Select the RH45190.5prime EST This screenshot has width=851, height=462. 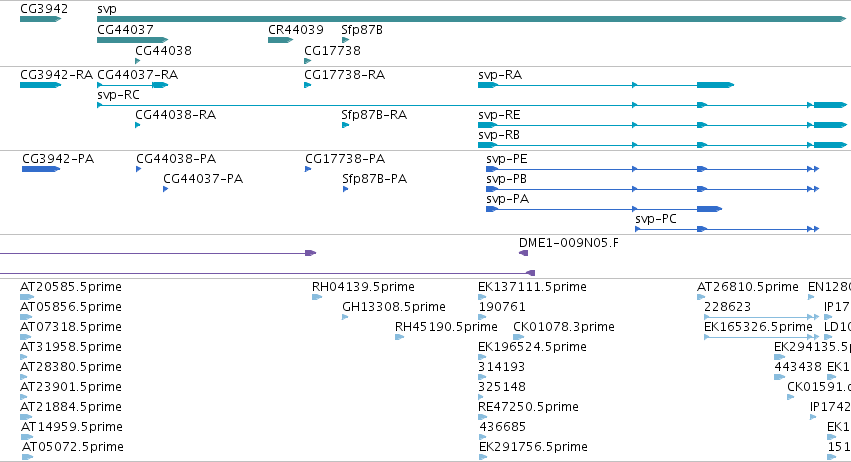pos(399,337)
